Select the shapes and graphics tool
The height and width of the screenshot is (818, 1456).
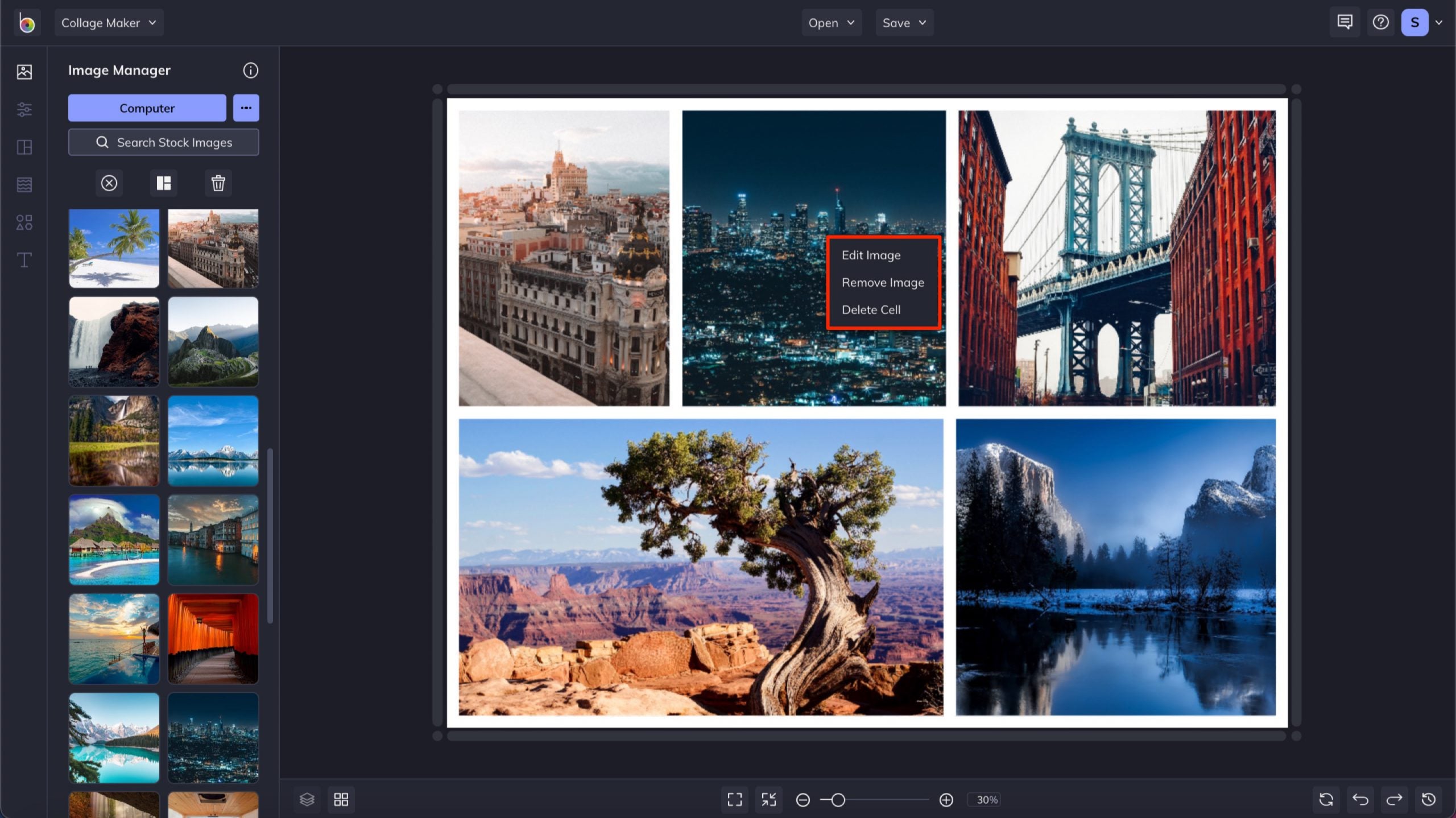pos(24,222)
